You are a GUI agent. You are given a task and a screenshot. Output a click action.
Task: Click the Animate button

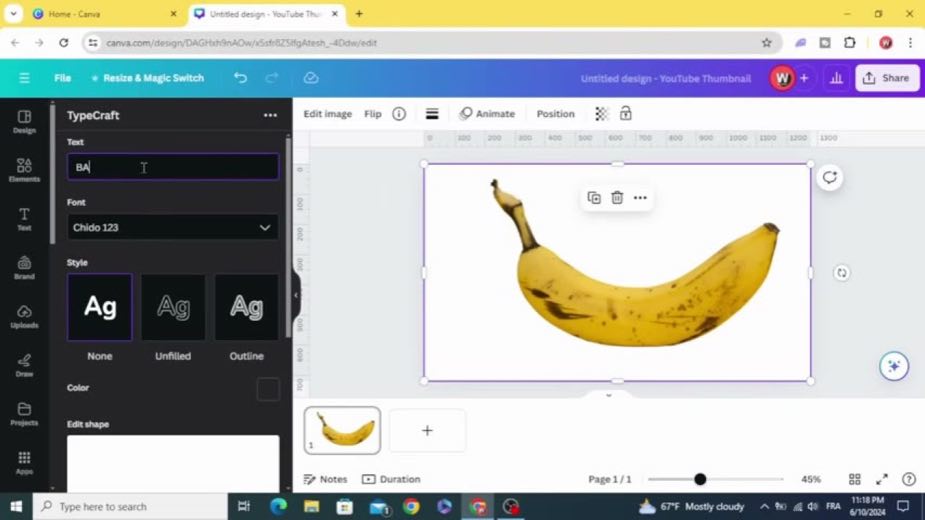[x=487, y=113]
